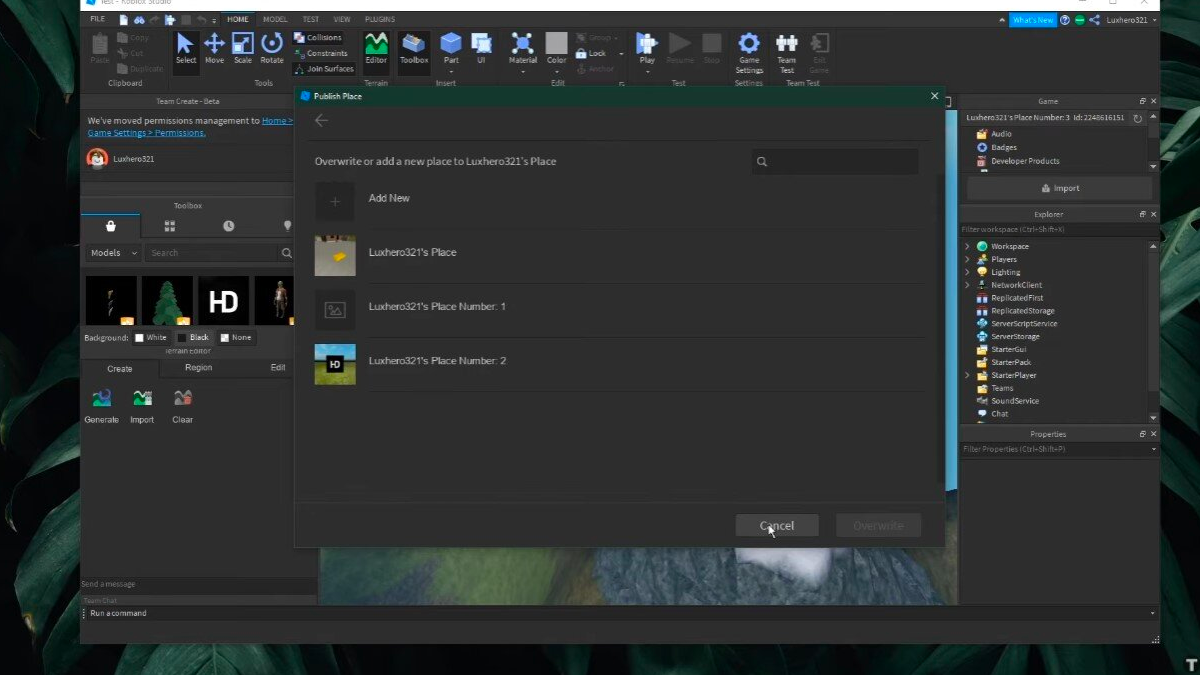
Task: Choose the Rotate tool
Action: pos(272,46)
